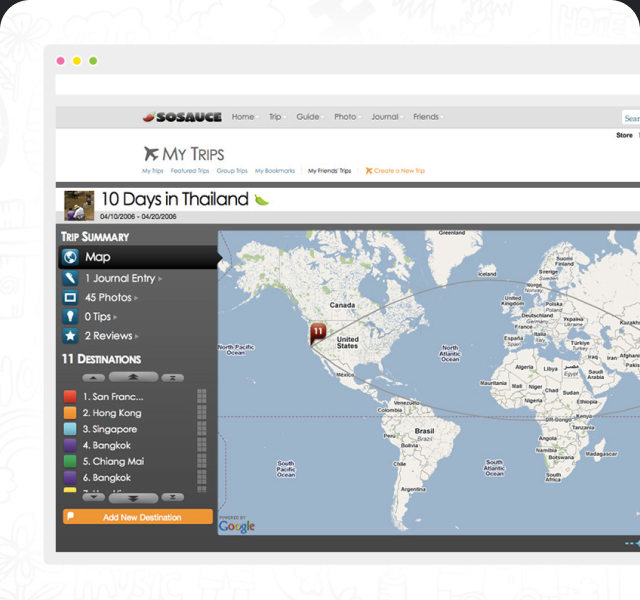
Task: Select destination 6. Bangkok
Action: pos(107,478)
